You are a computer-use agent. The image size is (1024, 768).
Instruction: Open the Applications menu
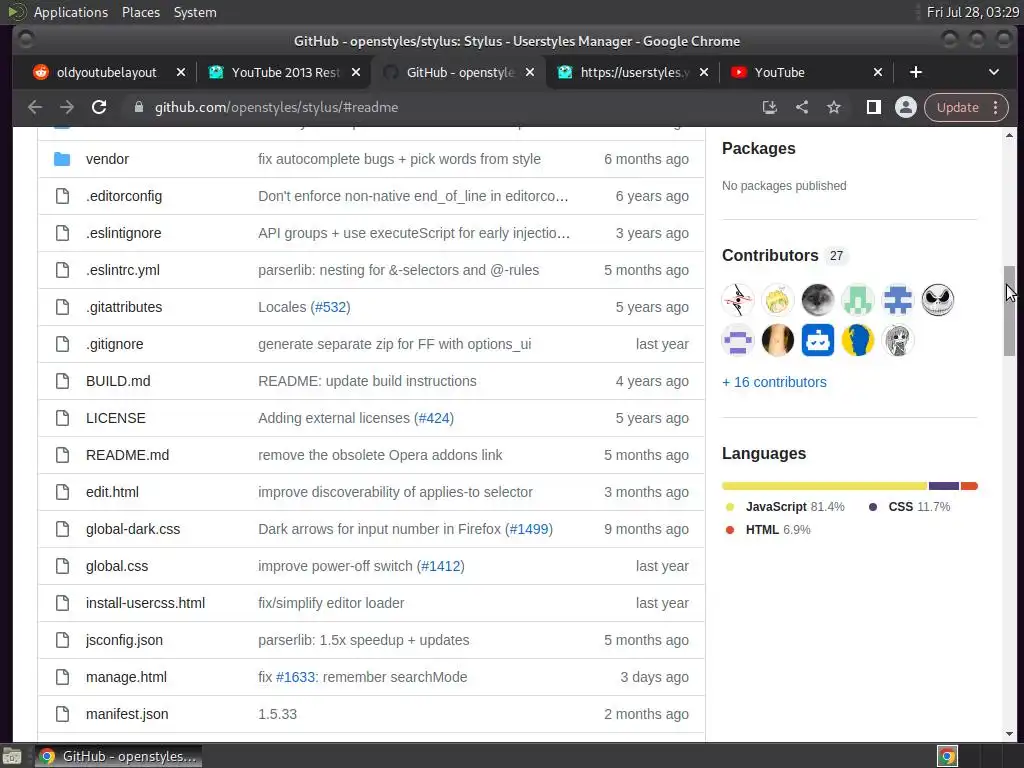tap(71, 12)
